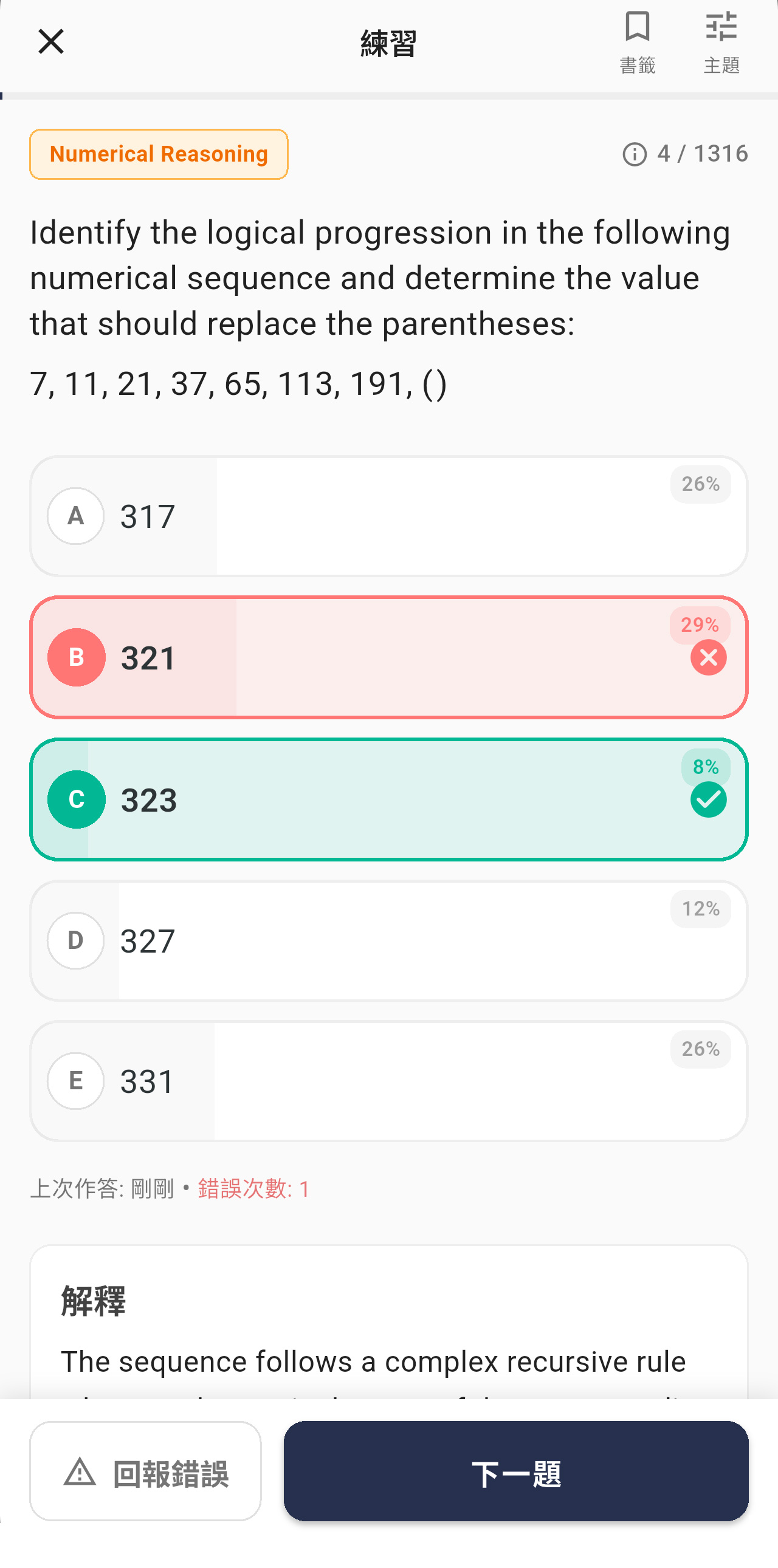Click the question counter 4 / 1316

701,154
